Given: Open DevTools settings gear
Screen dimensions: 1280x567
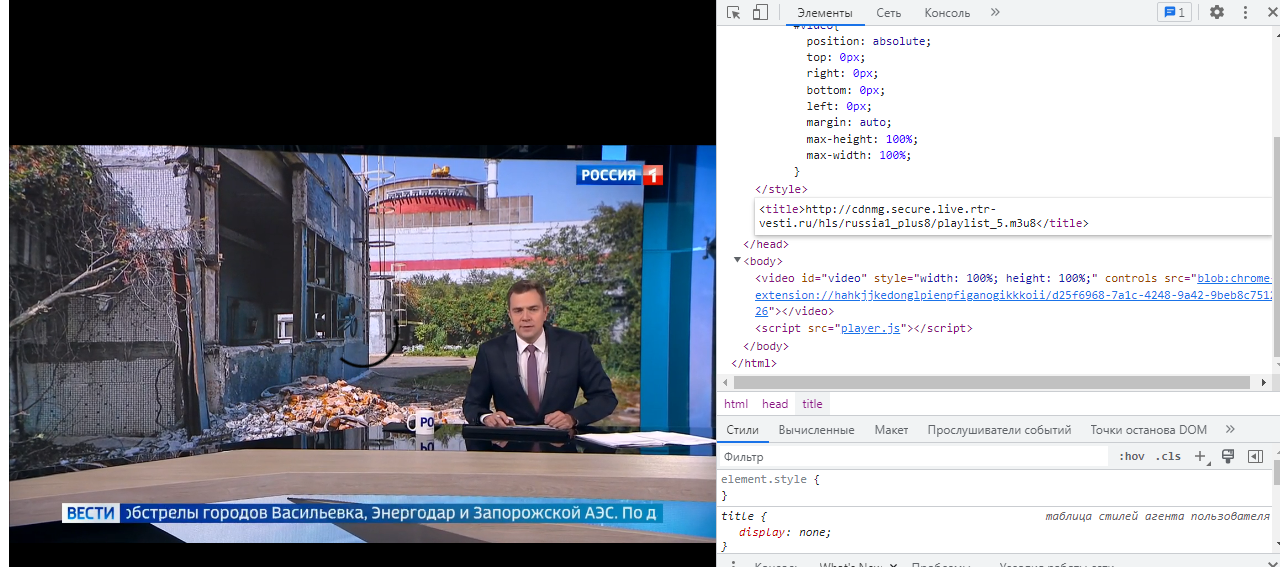Looking at the screenshot, I should point(1217,12).
